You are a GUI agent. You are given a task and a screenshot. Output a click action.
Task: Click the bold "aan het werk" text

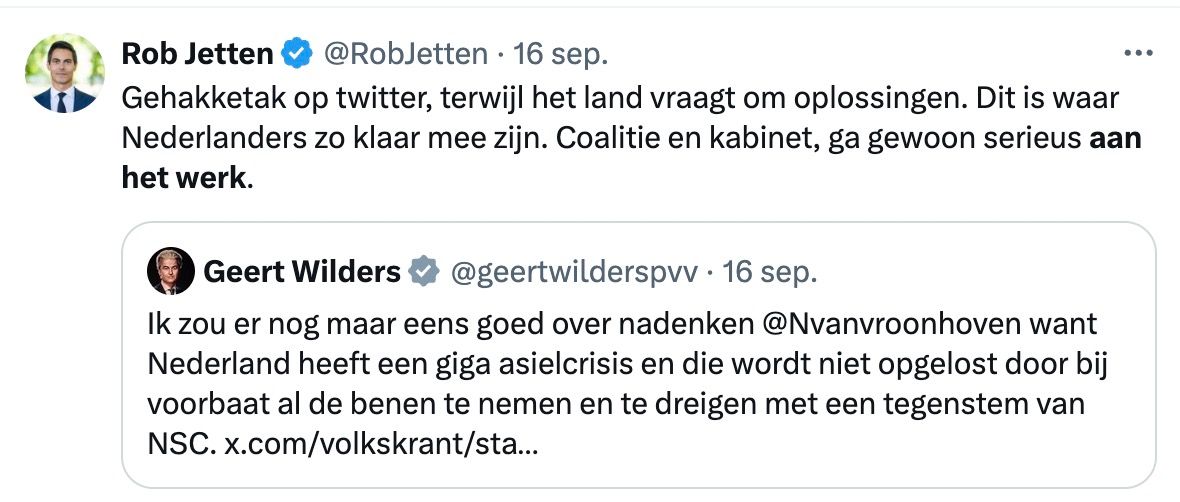(x=1114, y=140)
